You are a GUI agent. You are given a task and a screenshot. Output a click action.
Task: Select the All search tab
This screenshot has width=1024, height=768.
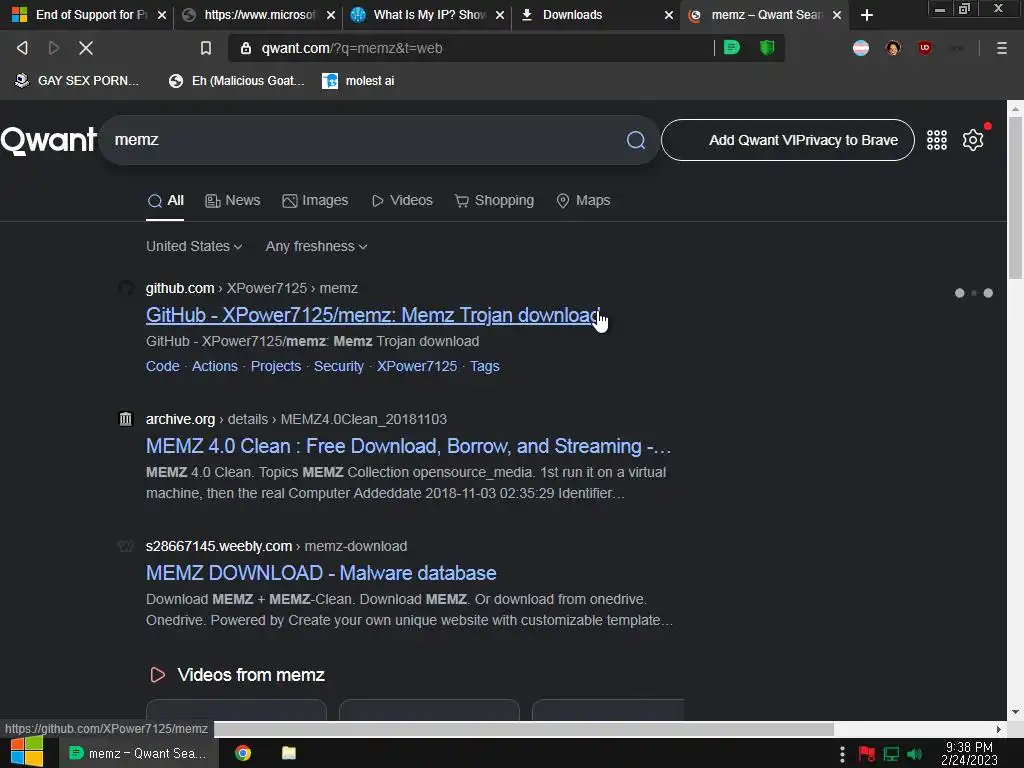pyautogui.click(x=165, y=200)
